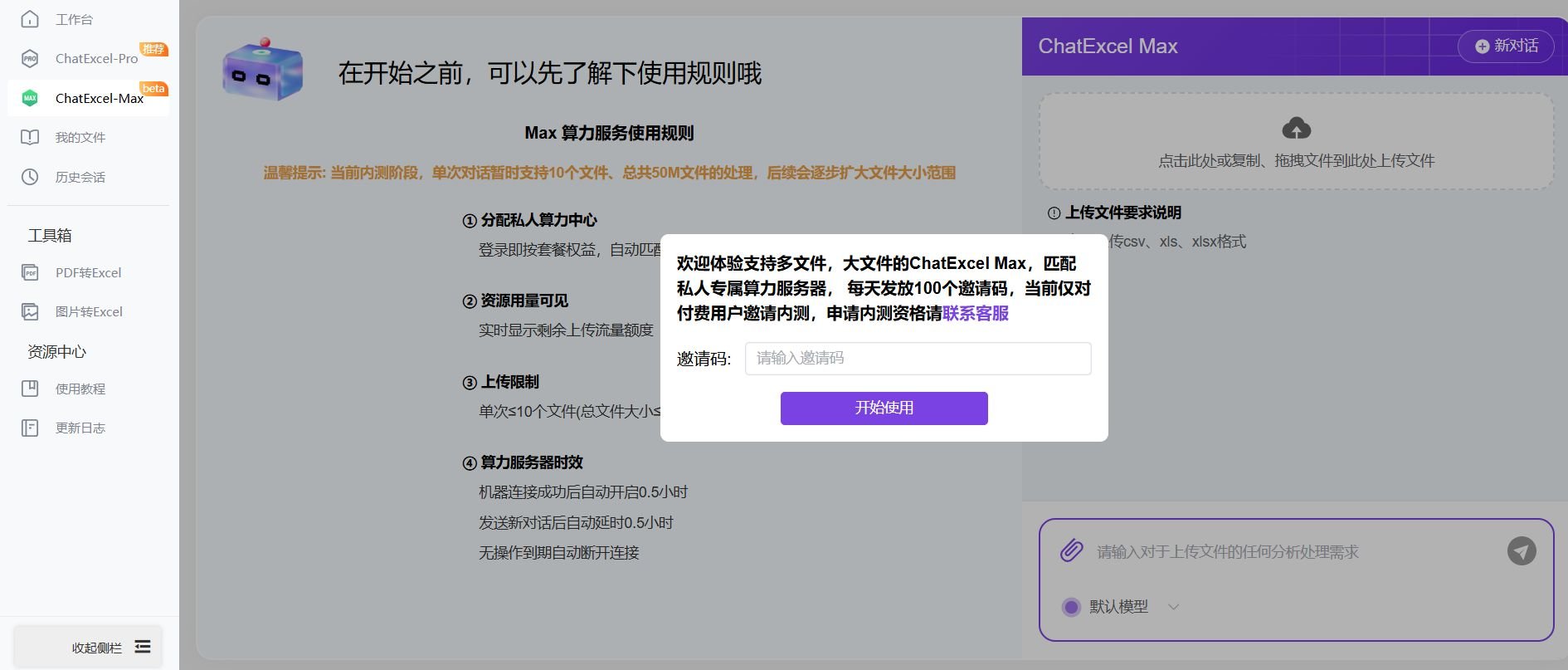Click the analysis request text box

(x=1294, y=552)
